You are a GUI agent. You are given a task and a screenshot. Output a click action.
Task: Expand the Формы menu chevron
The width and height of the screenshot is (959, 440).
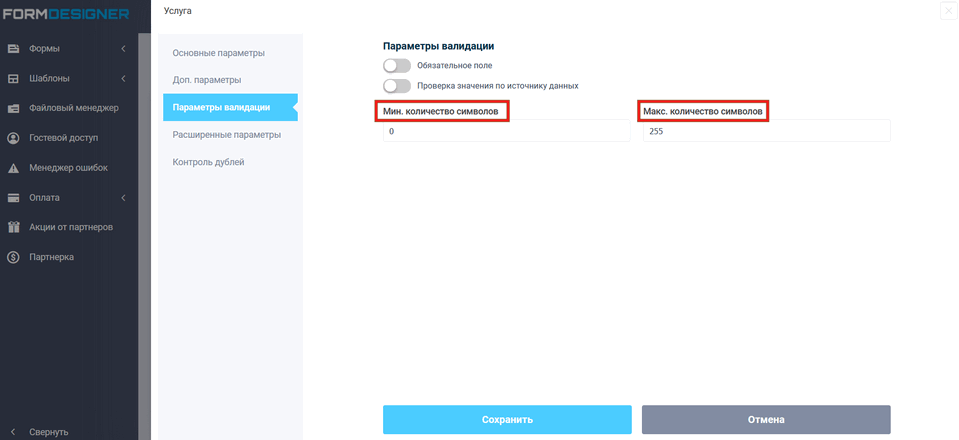[123, 48]
